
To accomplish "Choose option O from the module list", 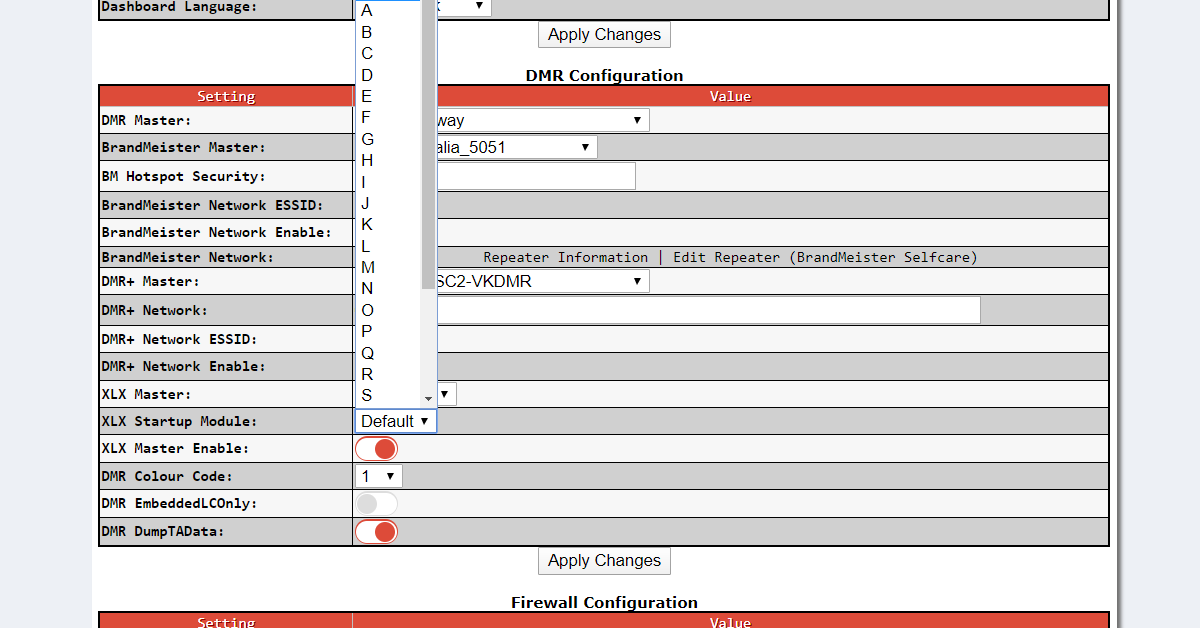I will tap(388, 310).
